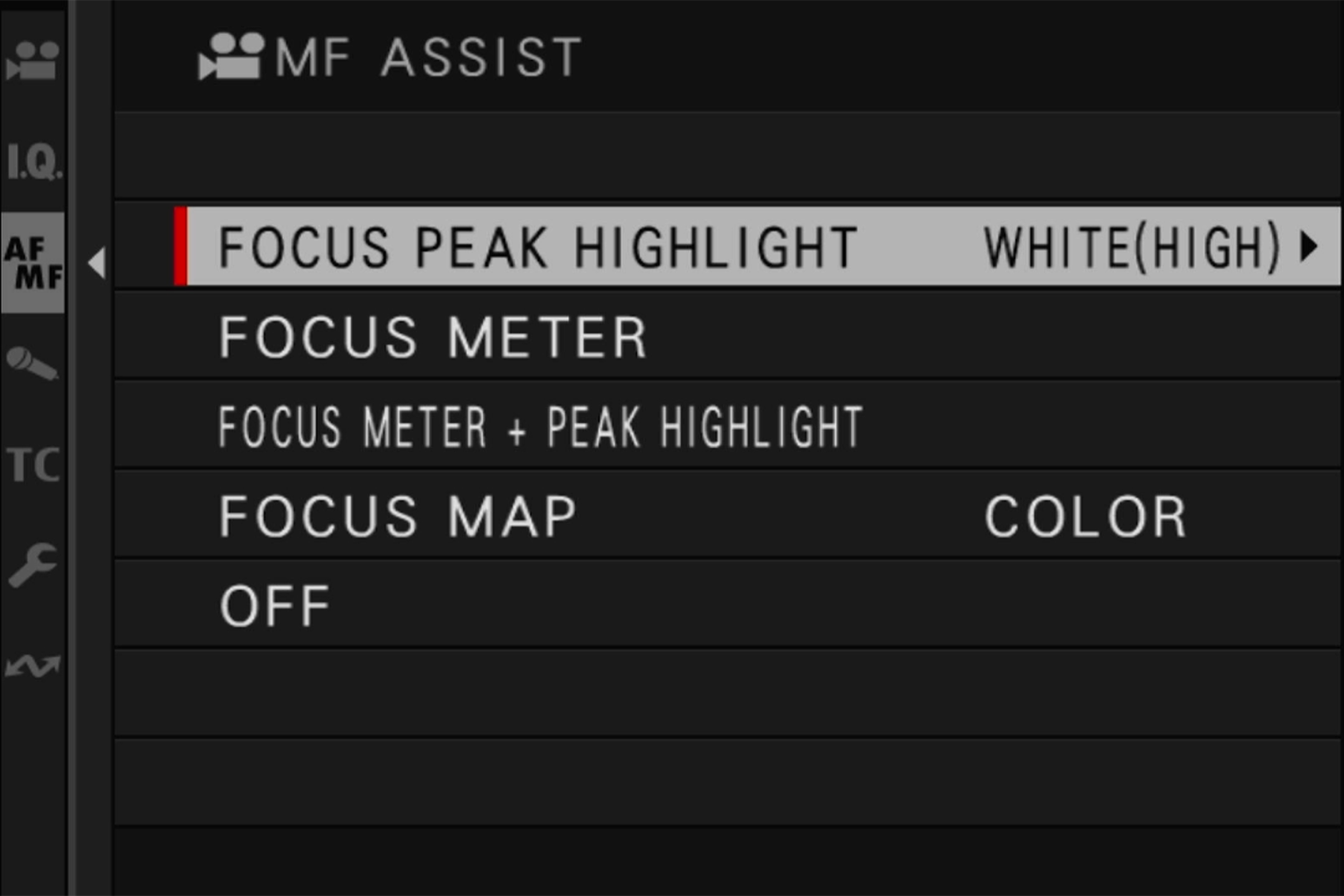Image resolution: width=1344 pixels, height=896 pixels.
Task: Open the TC time code tab
Action: coord(33,465)
